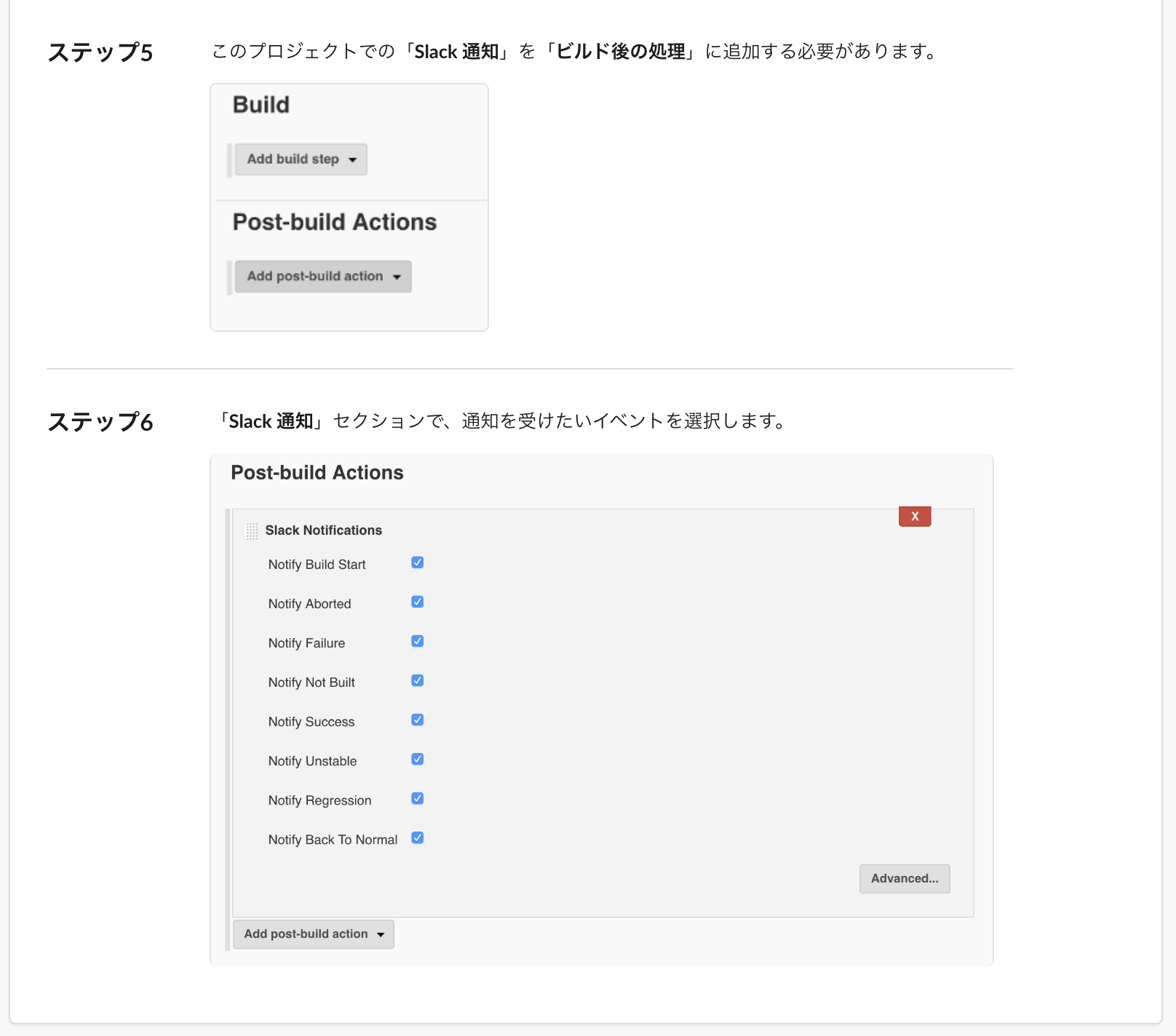Click the Notify Unstable label
Viewport: 1176px width, 1036px height.
pos(312,761)
